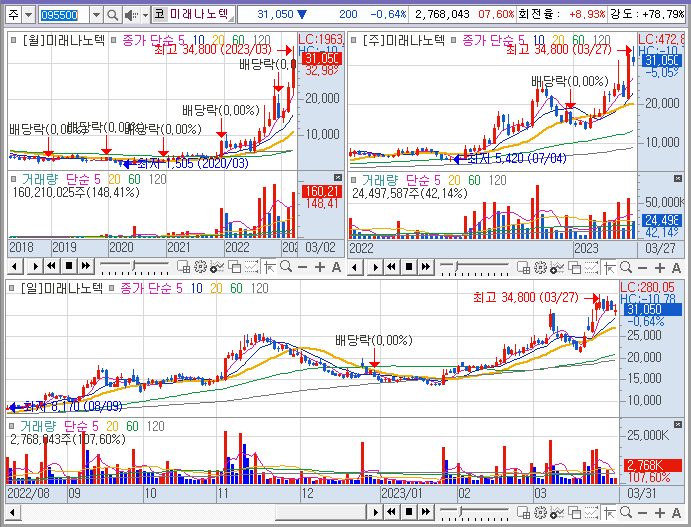Zoom in using plus in the monthly chart toolbar
The width and height of the screenshot is (691, 527).
320,267
